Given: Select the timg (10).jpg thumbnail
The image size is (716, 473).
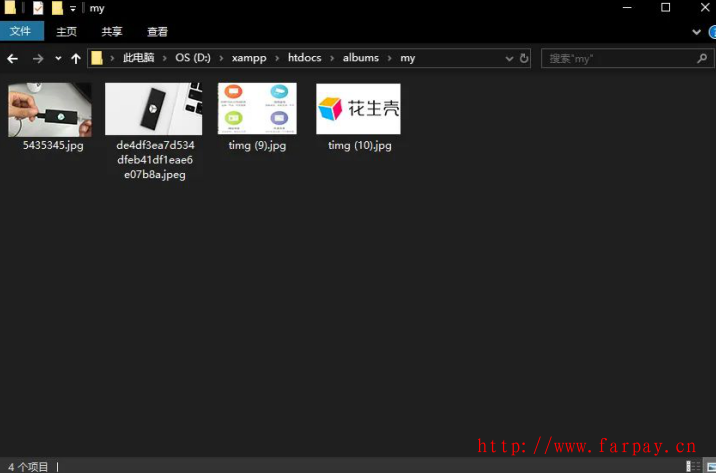Looking at the screenshot, I should coord(358,109).
